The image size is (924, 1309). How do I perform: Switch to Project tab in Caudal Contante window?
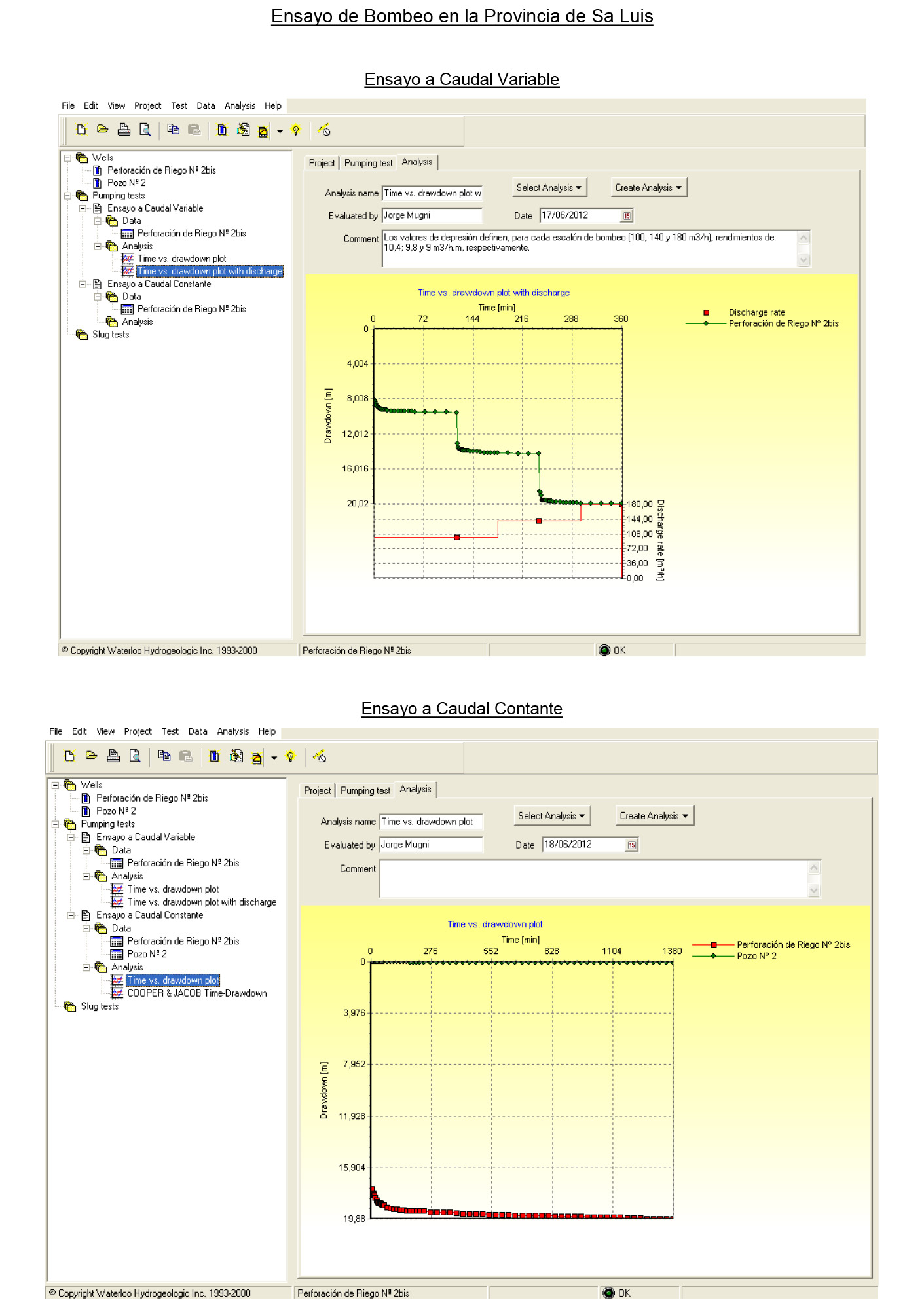[317, 791]
